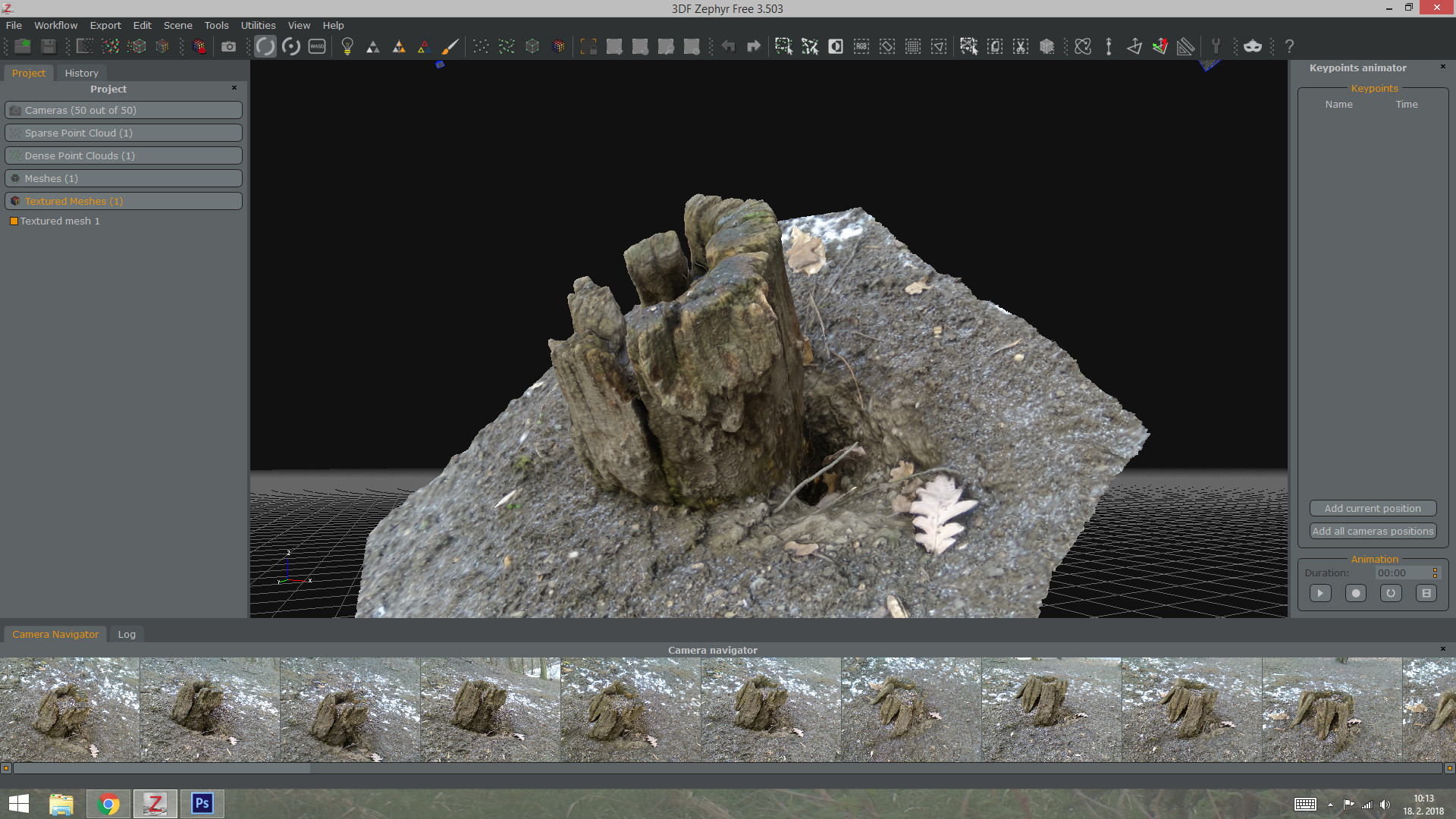Select the scissors cutting tool
The width and height of the screenshot is (1456, 819).
1021,46
